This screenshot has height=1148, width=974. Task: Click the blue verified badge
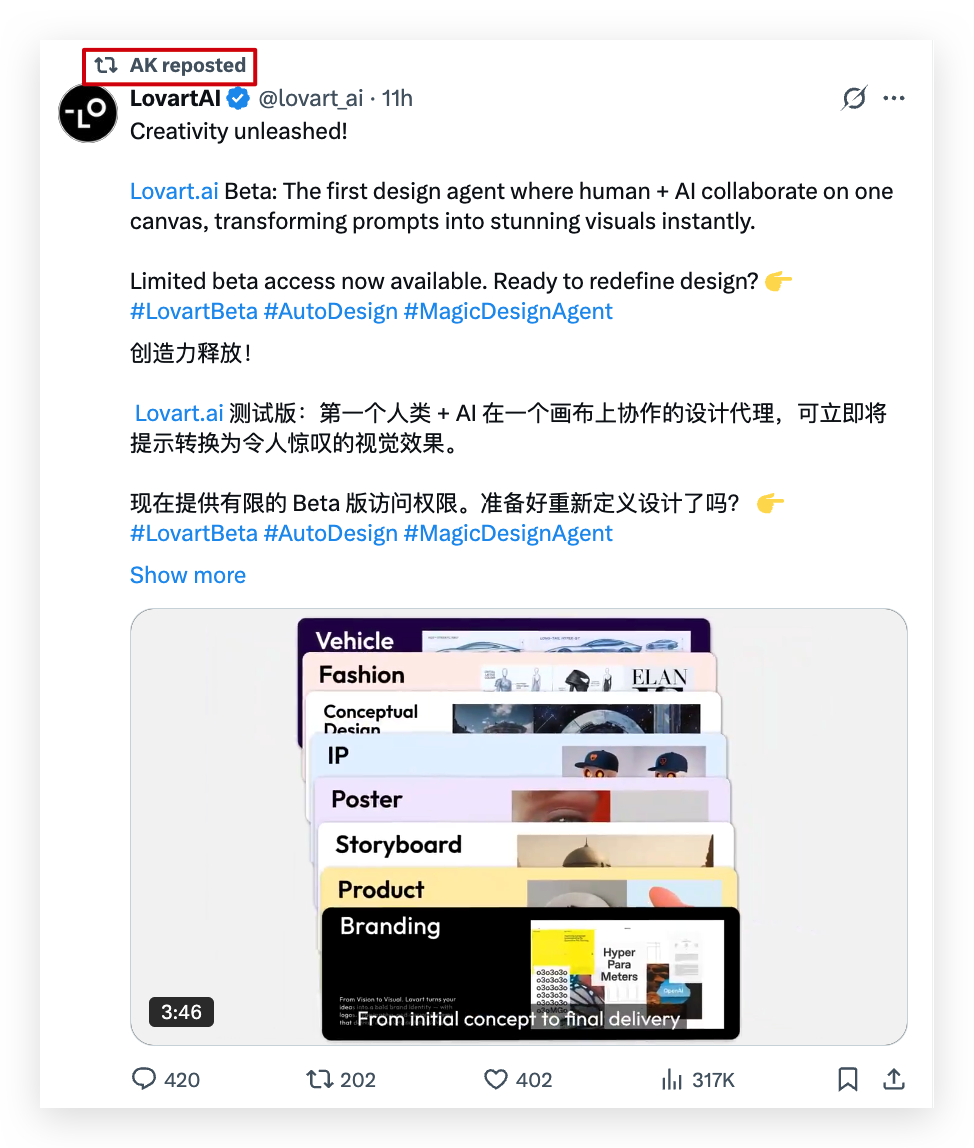[x=238, y=98]
